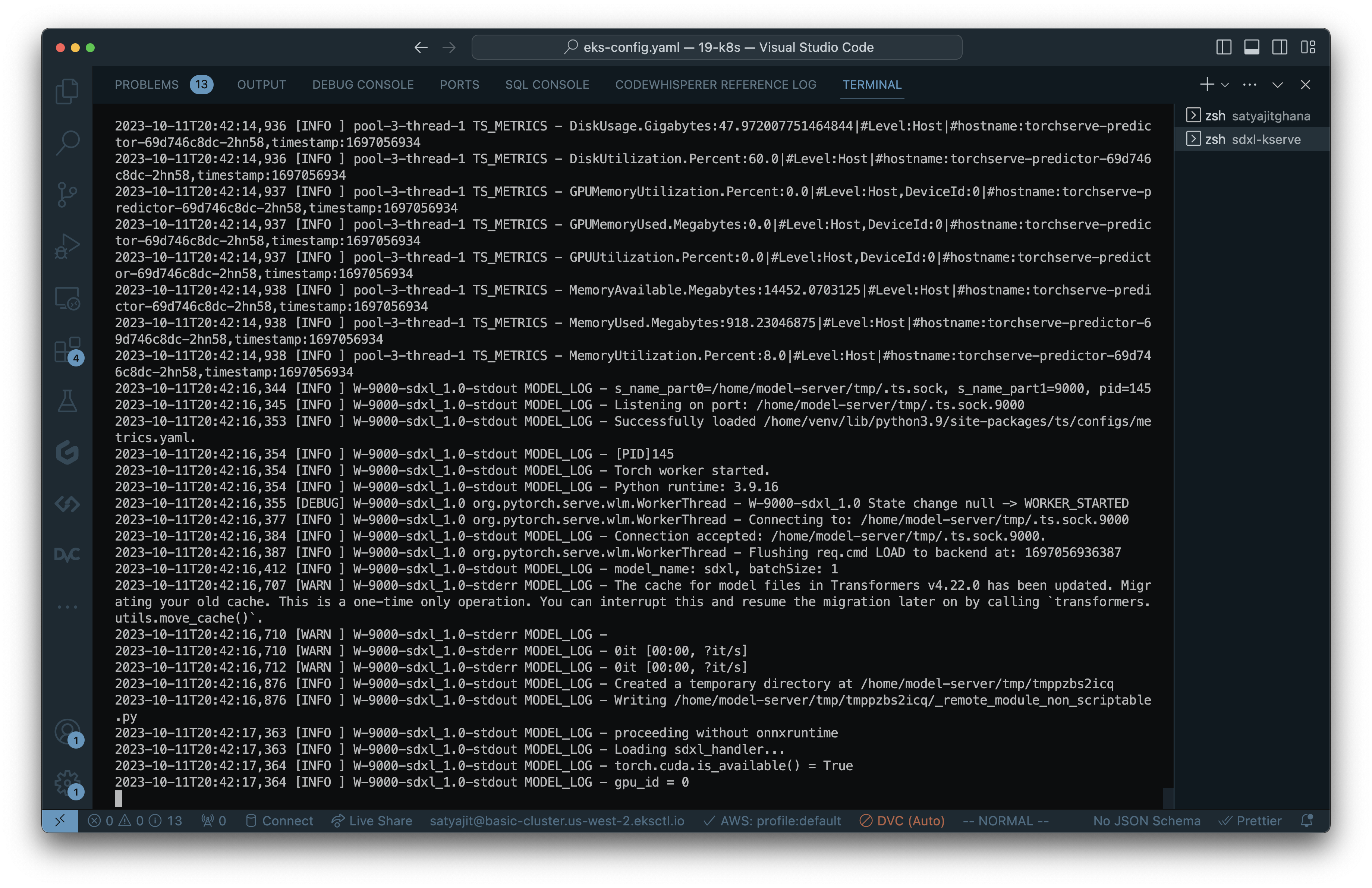Switch to the DEBUG CONSOLE tab

click(x=363, y=85)
